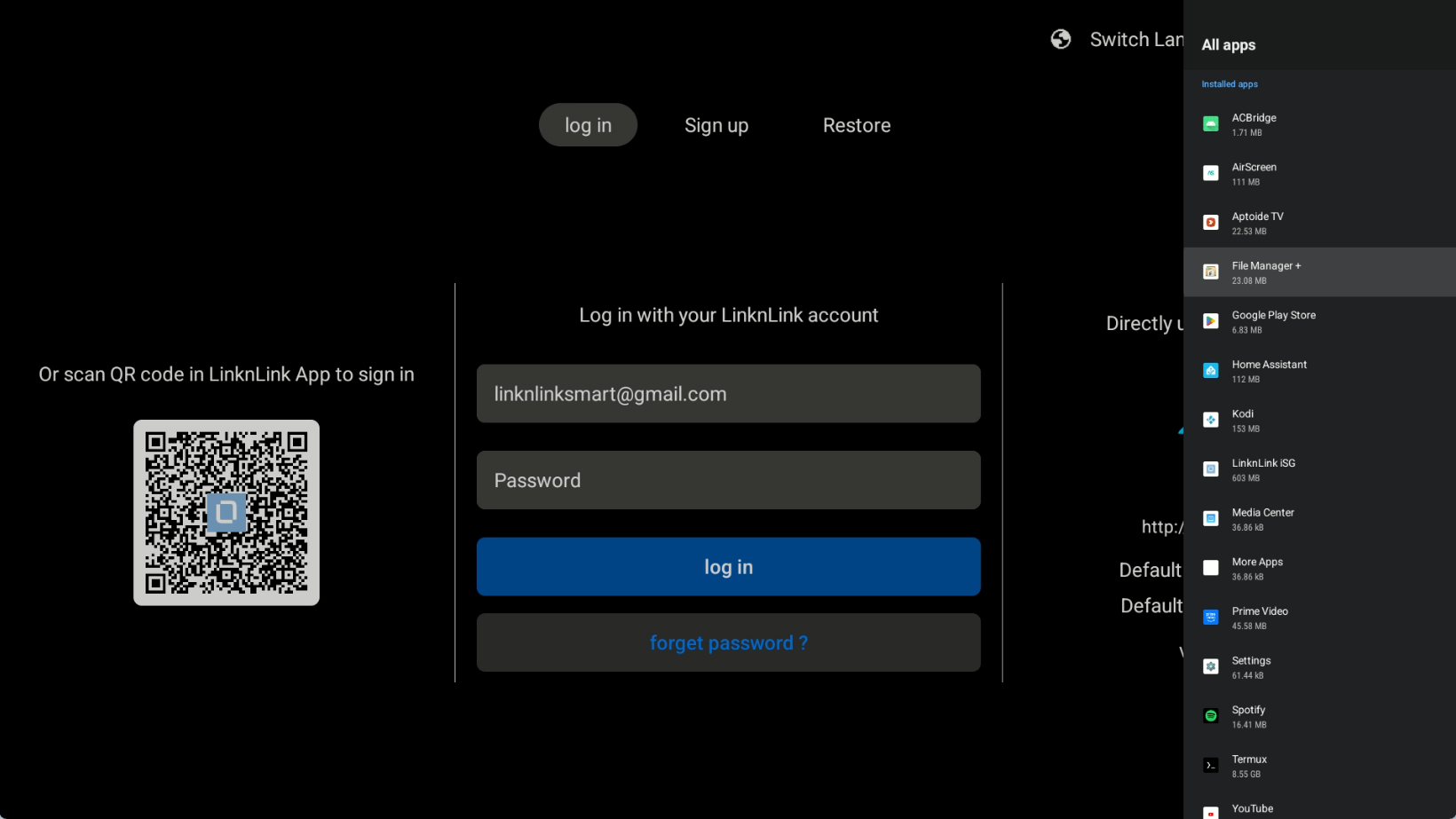This screenshot has width=1456, height=819.
Task: Select the log in tab
Action: [x=588, y=125]
